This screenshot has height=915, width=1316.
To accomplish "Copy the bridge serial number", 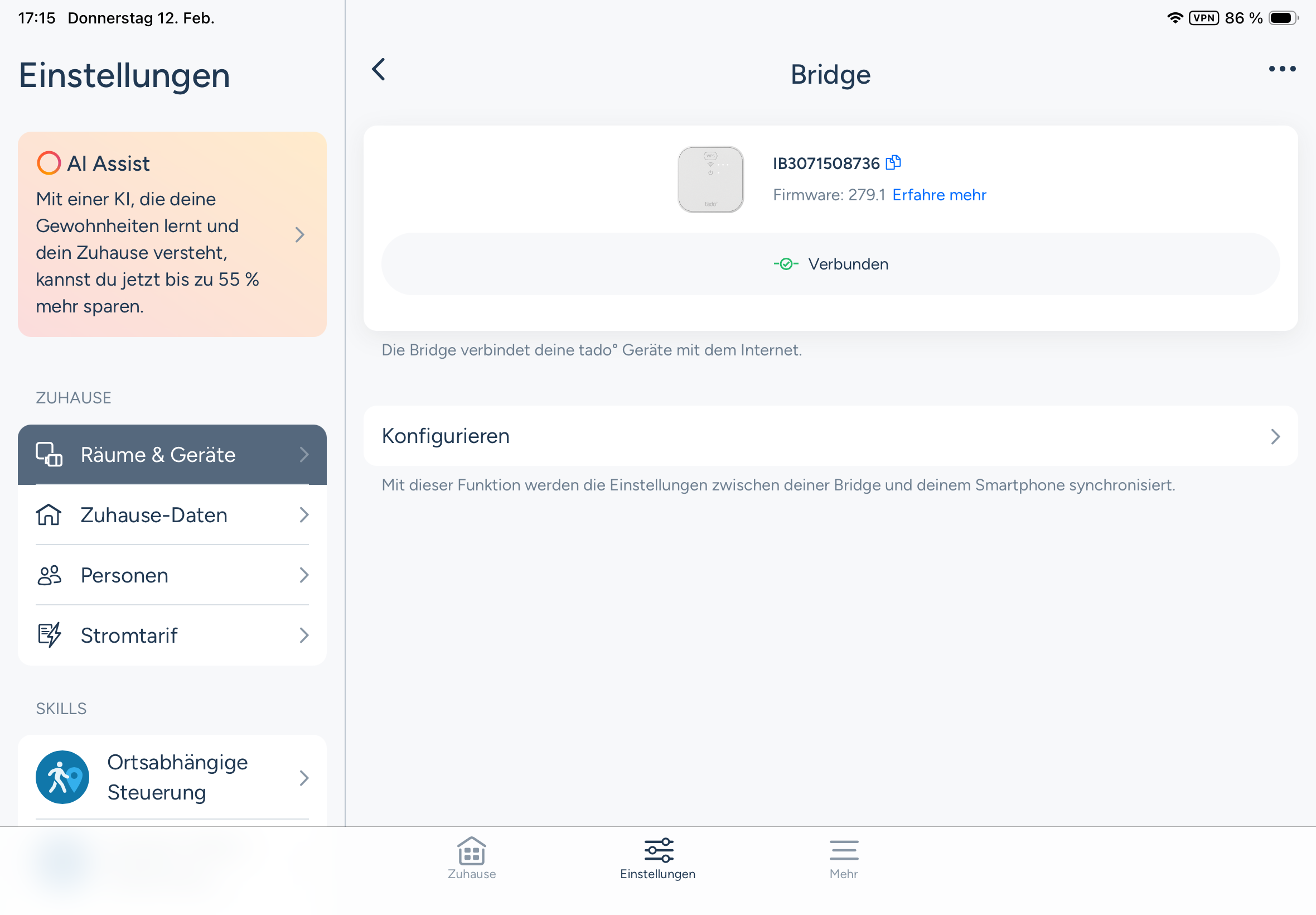I will pos(893,163).
